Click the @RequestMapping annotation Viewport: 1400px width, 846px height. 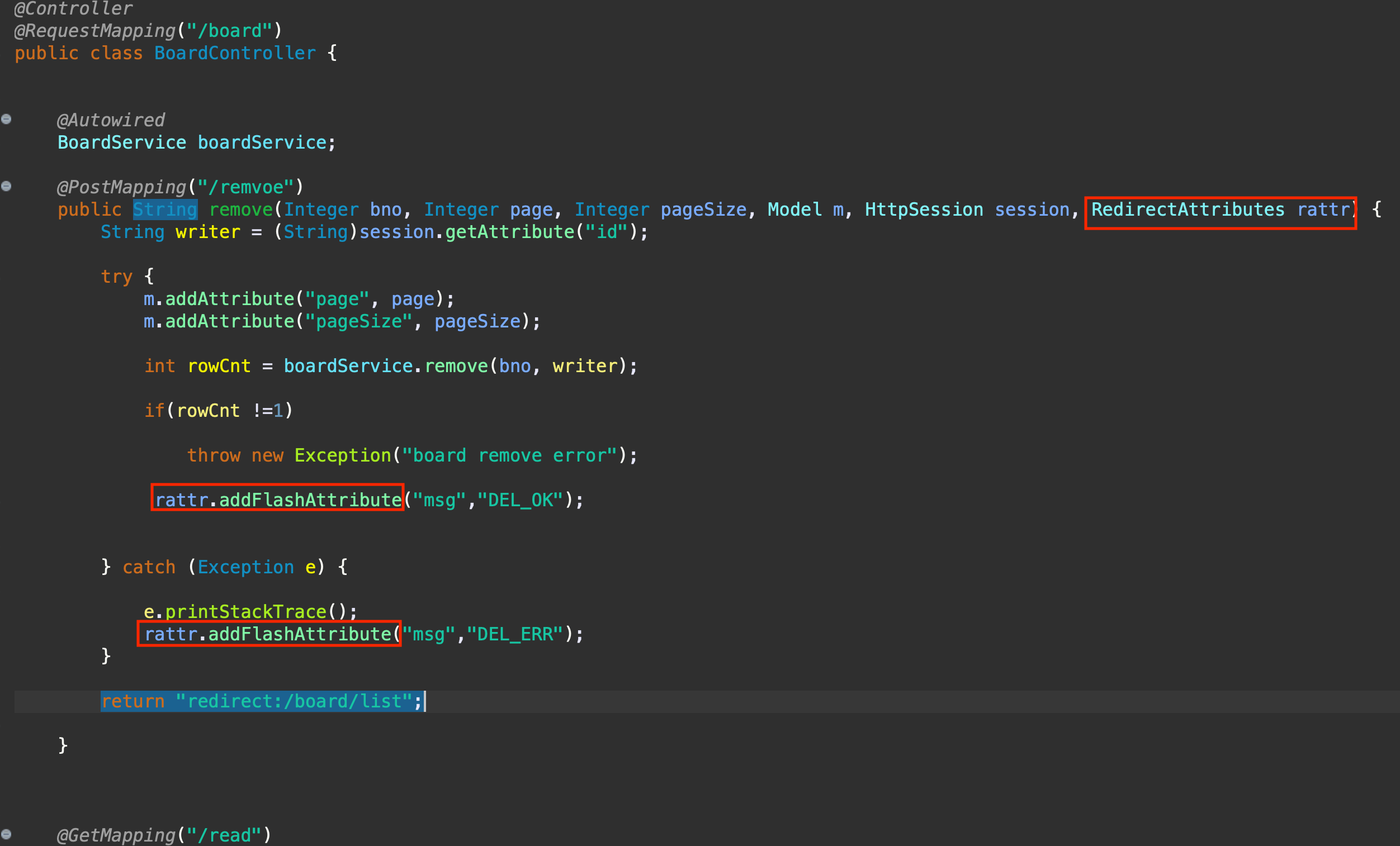(95, 31)
